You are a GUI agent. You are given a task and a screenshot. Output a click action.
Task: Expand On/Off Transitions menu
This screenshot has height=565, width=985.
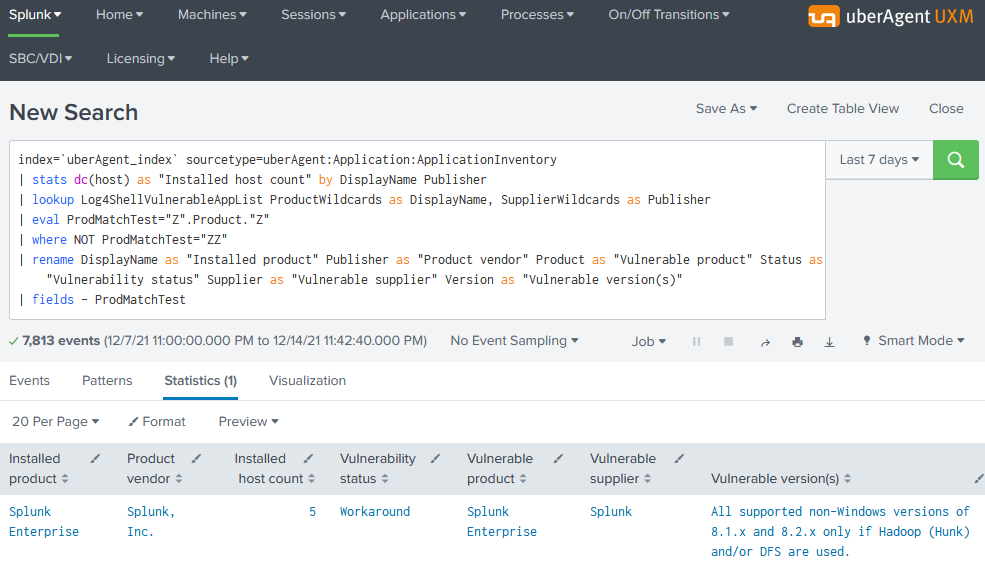[x=669, y=14]
